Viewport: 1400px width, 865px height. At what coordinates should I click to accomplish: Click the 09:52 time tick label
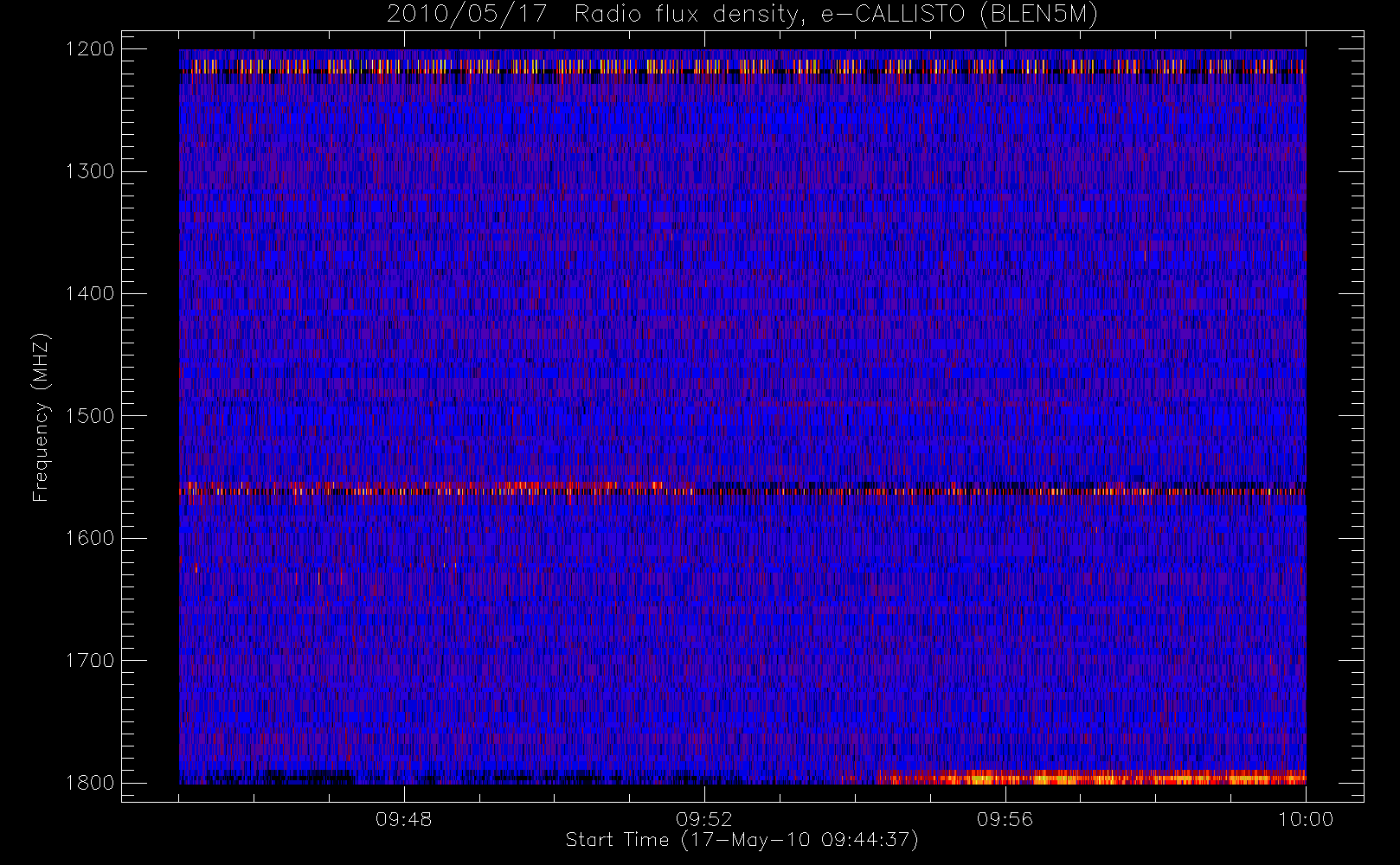pyautogui.click(x=704, y=819)
